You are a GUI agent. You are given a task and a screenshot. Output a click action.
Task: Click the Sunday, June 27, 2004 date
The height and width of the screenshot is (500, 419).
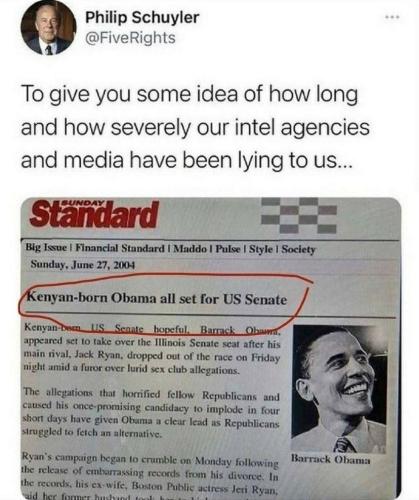tap(82, 265)
